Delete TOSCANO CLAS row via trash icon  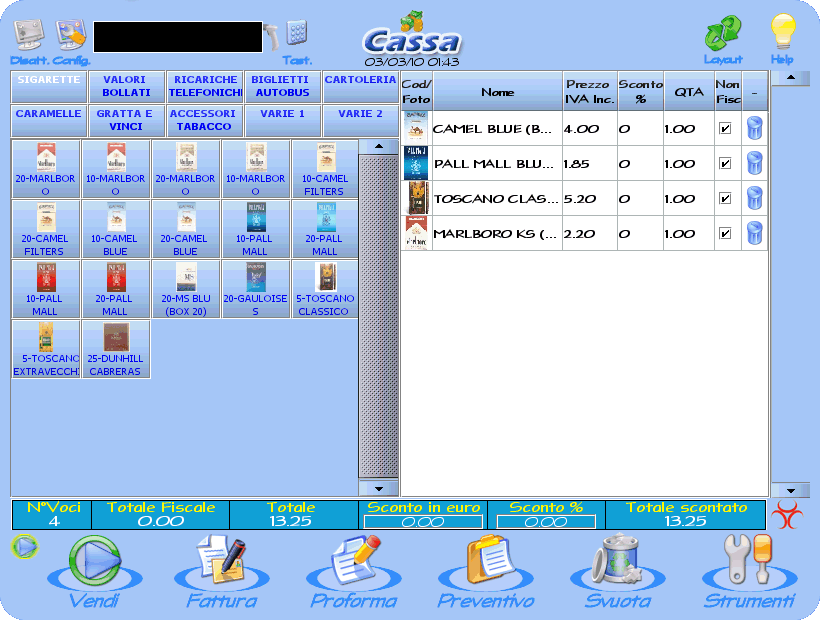tap(755, 198)
